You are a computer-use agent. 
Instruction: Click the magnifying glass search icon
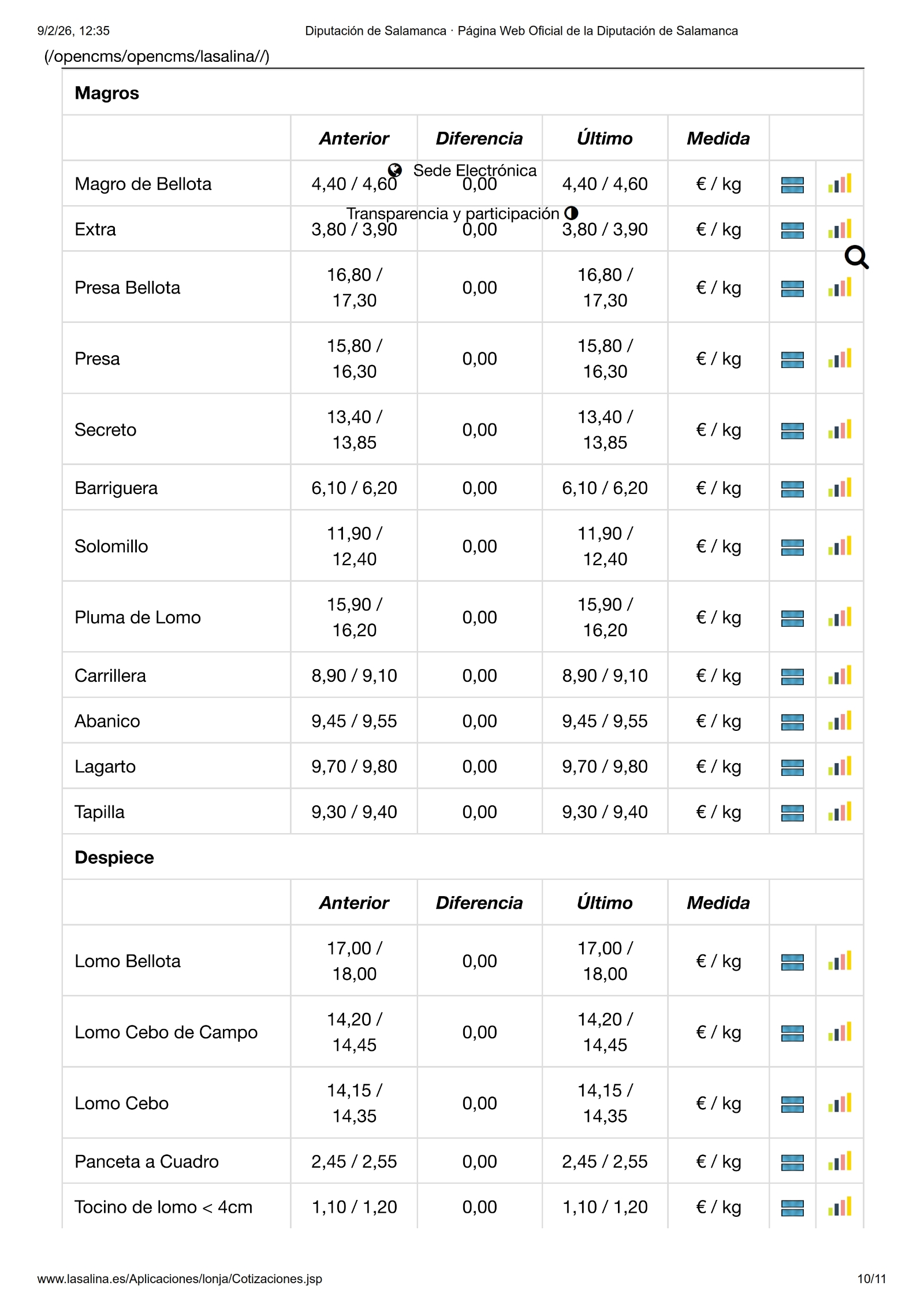click(856, 257)
